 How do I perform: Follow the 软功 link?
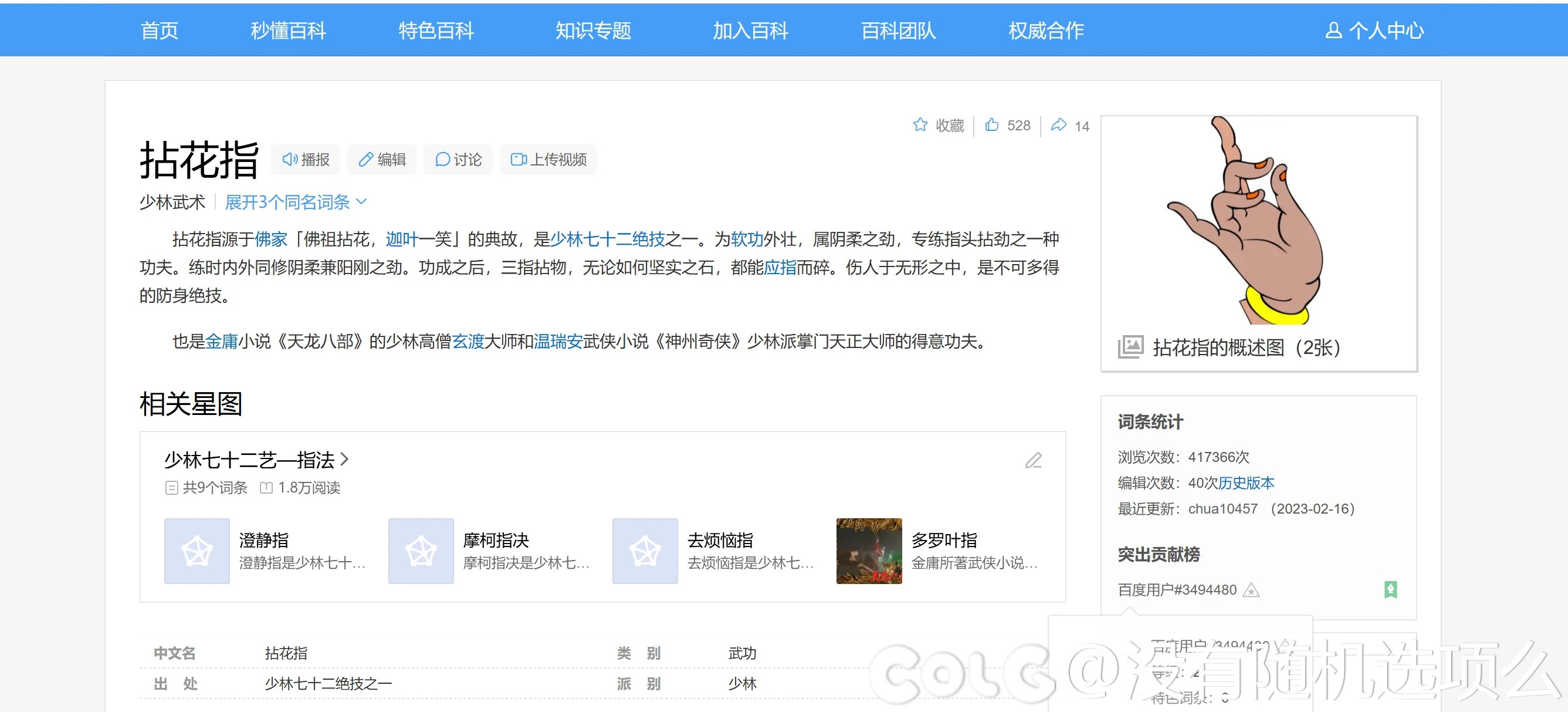pos(747,239)
